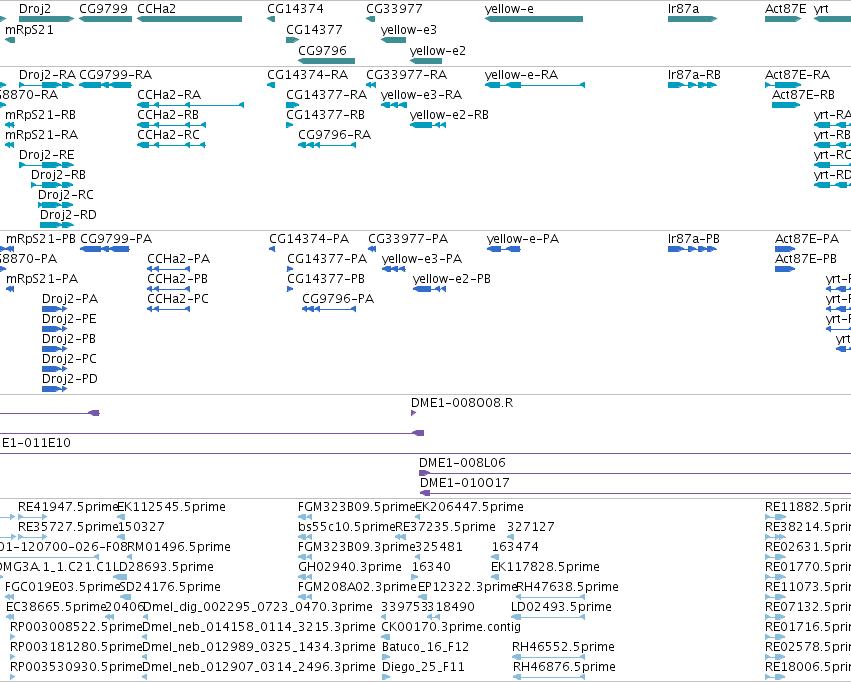Select transcript CCHa2-RA

[x=190, y=105]
